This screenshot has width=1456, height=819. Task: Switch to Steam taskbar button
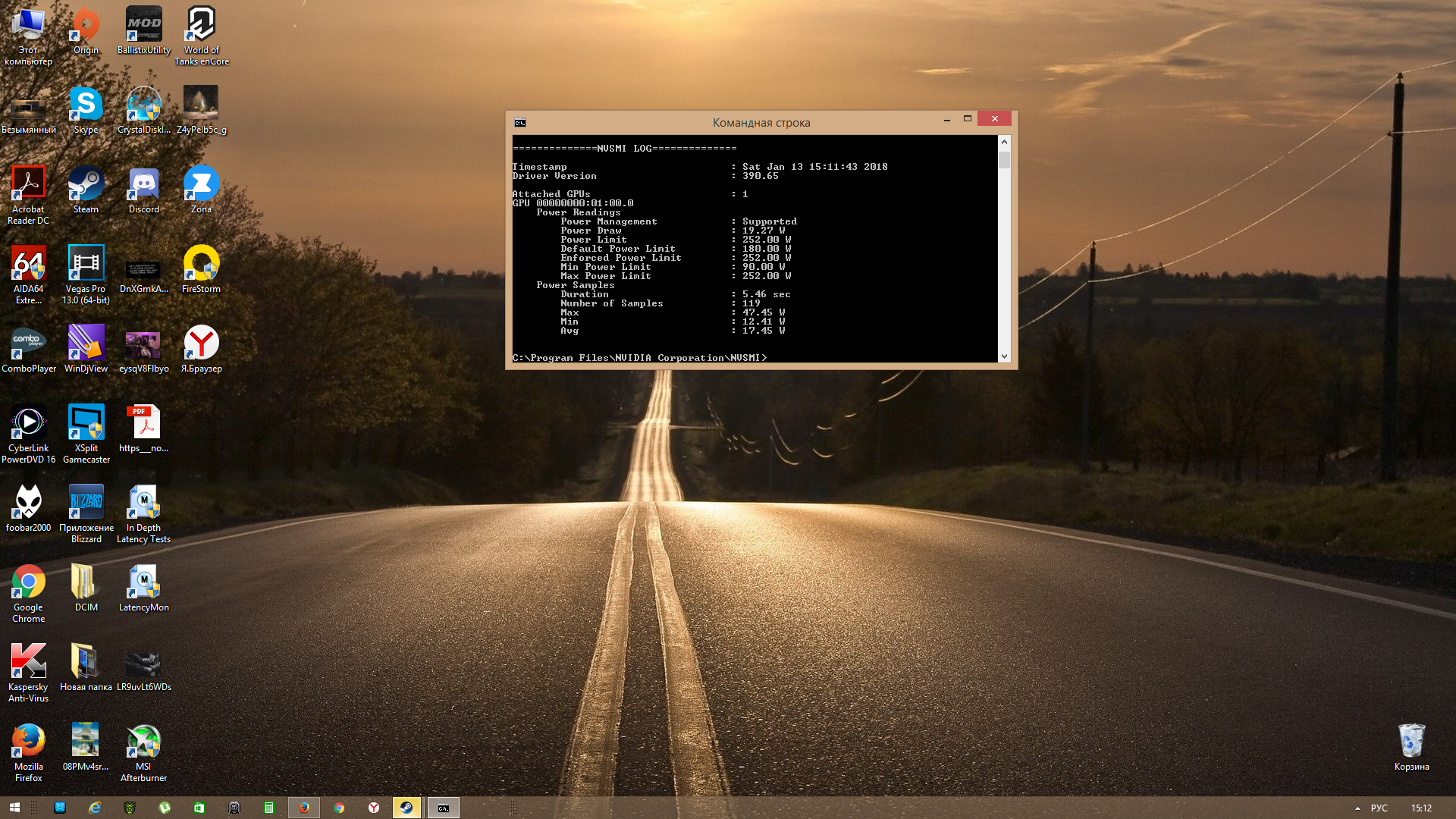[x=406, y=808]
